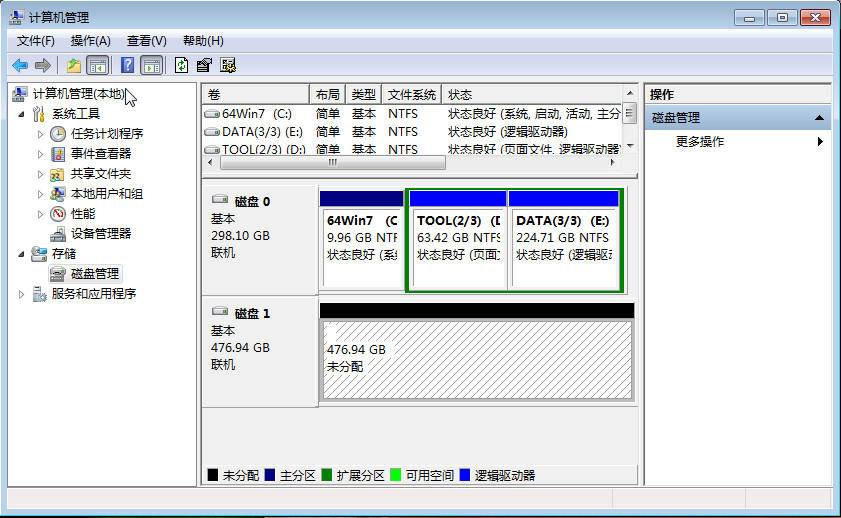Click the dark blue 主分区 legend swatch
Image resolution: width=841 pixels, height=518 pixels.
pyautogui.click(x=270, y=475)
